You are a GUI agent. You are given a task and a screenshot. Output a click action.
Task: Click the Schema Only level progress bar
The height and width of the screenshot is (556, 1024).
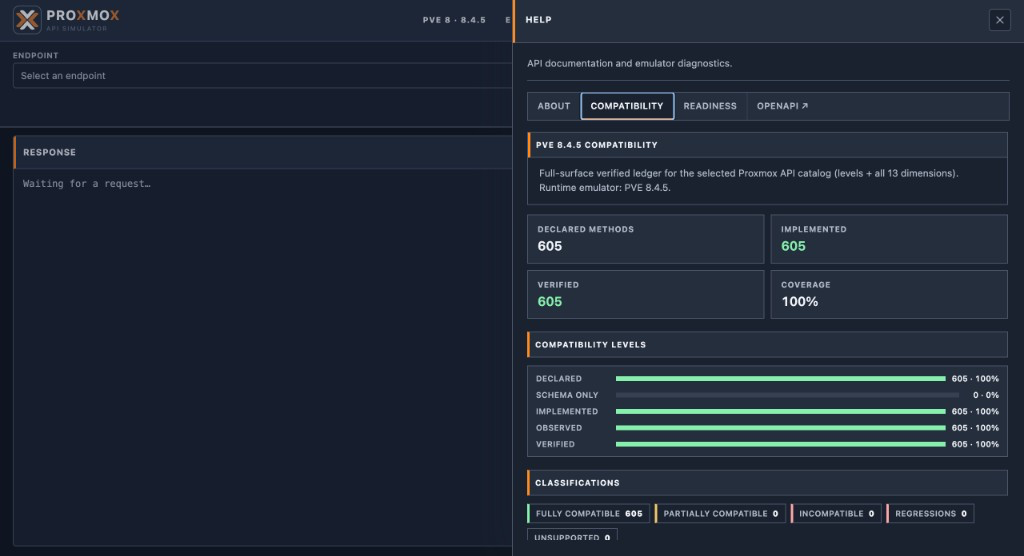click(787, 395)
